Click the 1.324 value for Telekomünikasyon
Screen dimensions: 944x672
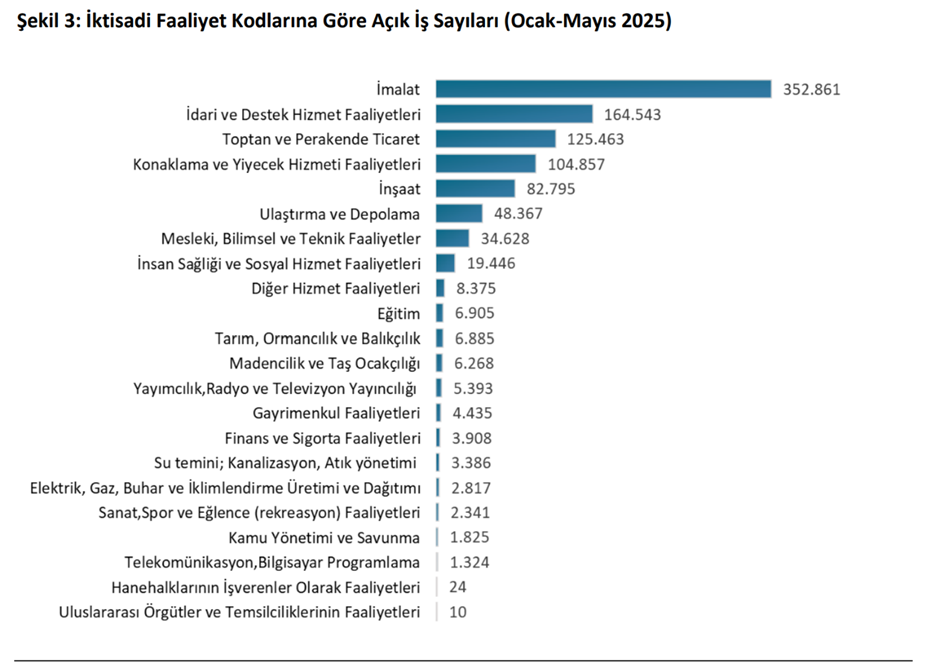(470, 562)
